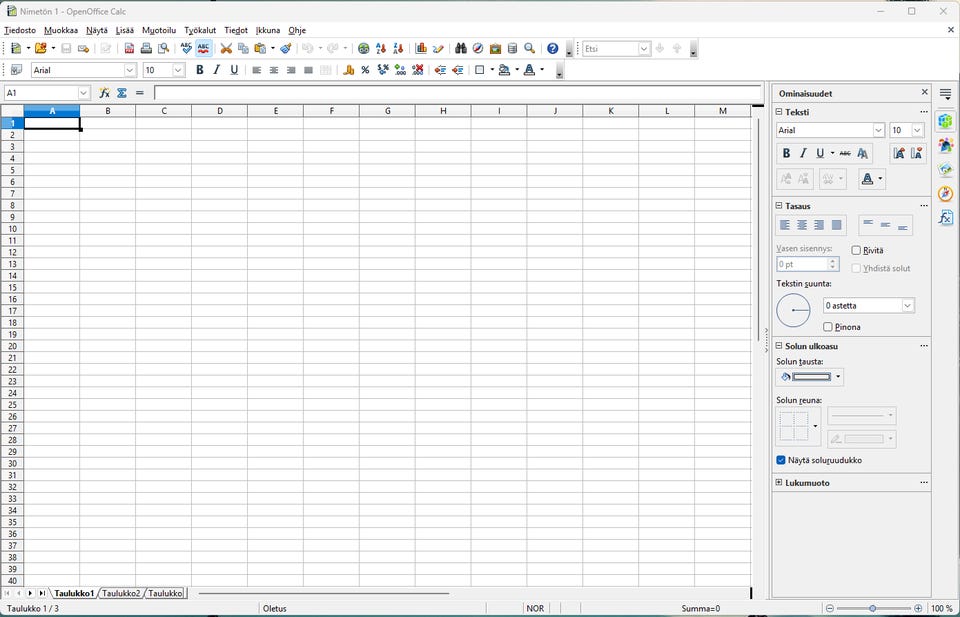The width and height of the screenshot is (960, 617).
Task: Click zoom in plus button in status bar
Action: pos(918,608)
